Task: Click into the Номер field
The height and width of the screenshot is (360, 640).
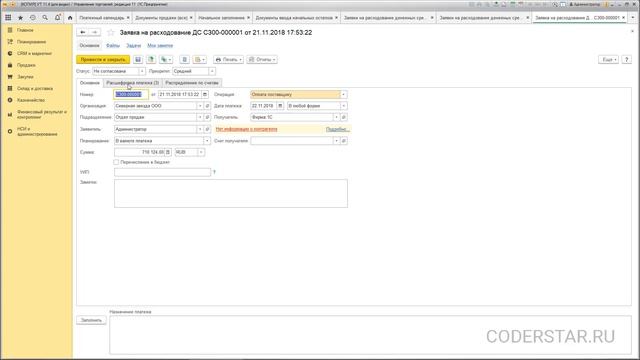Action: tap(131, 94)
